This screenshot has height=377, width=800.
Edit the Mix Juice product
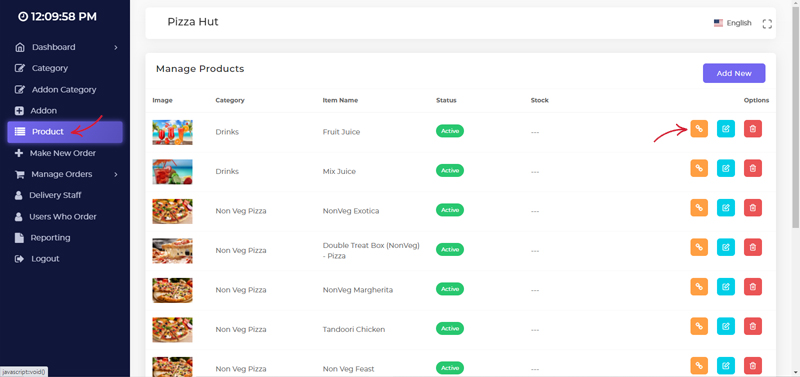726,168
